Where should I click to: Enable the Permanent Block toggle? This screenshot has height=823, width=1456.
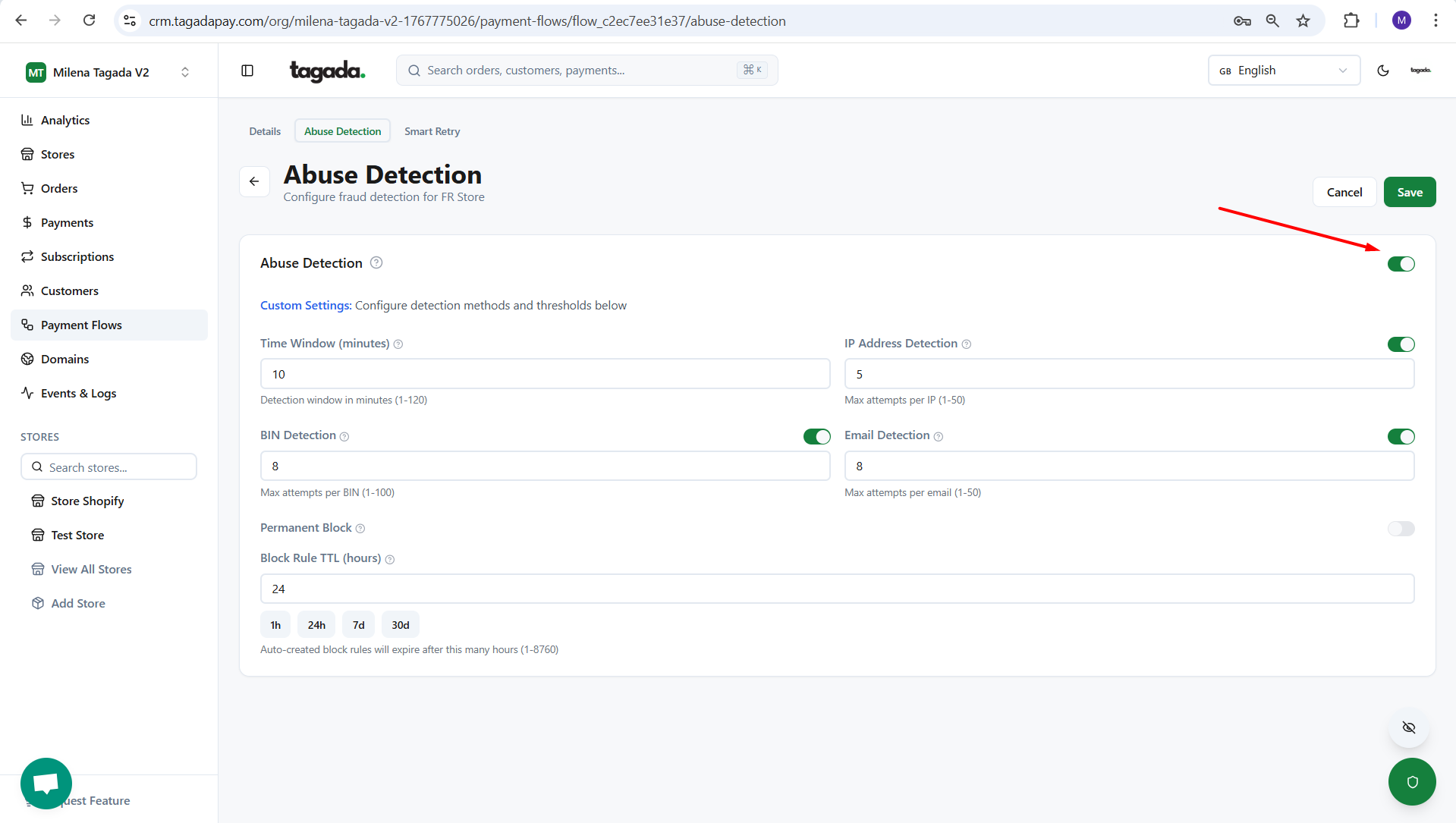pyautogui.click(x=1401, y=529)
